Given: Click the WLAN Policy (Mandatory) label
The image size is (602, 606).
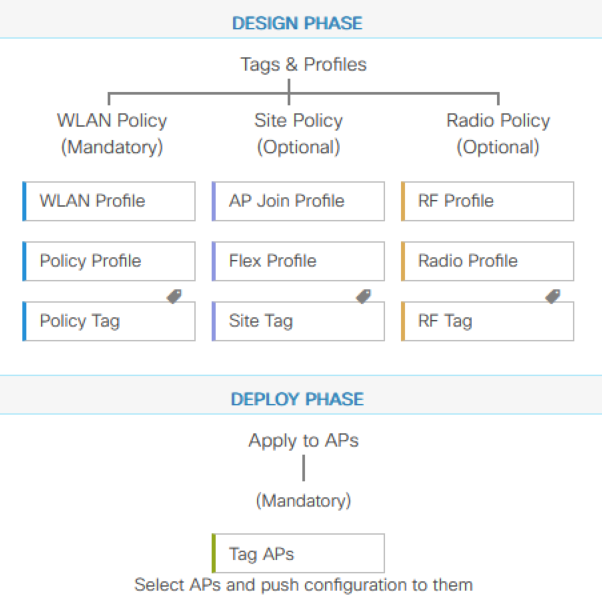Looking at the screenshot, I should pyautogui.click(x=112, y=134).
